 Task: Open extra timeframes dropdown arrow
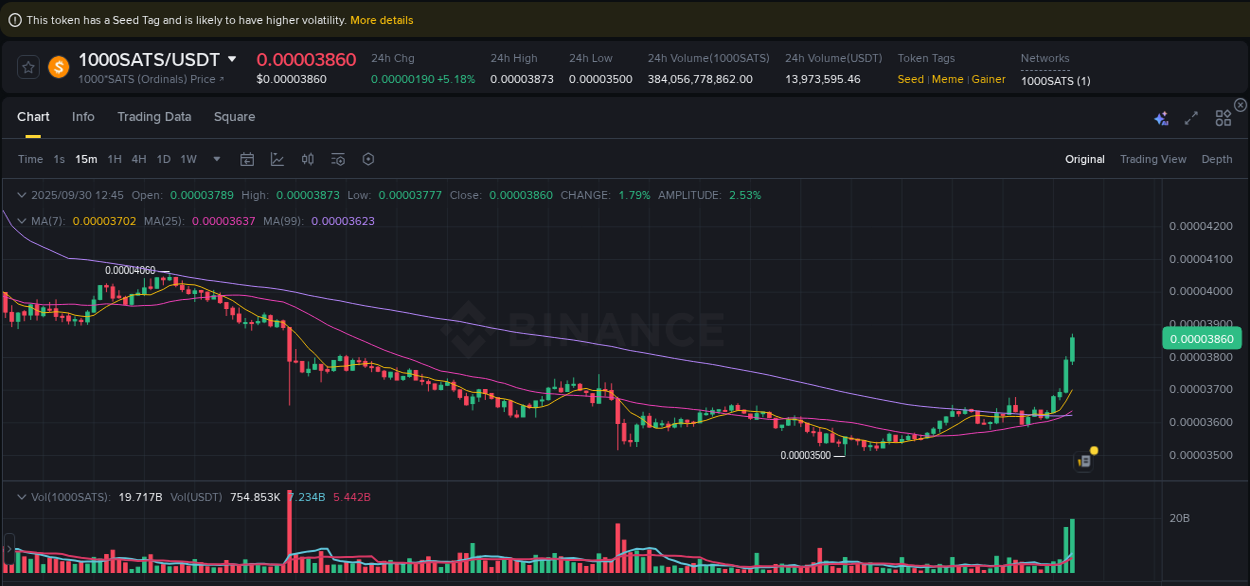[x=216, y=159]
